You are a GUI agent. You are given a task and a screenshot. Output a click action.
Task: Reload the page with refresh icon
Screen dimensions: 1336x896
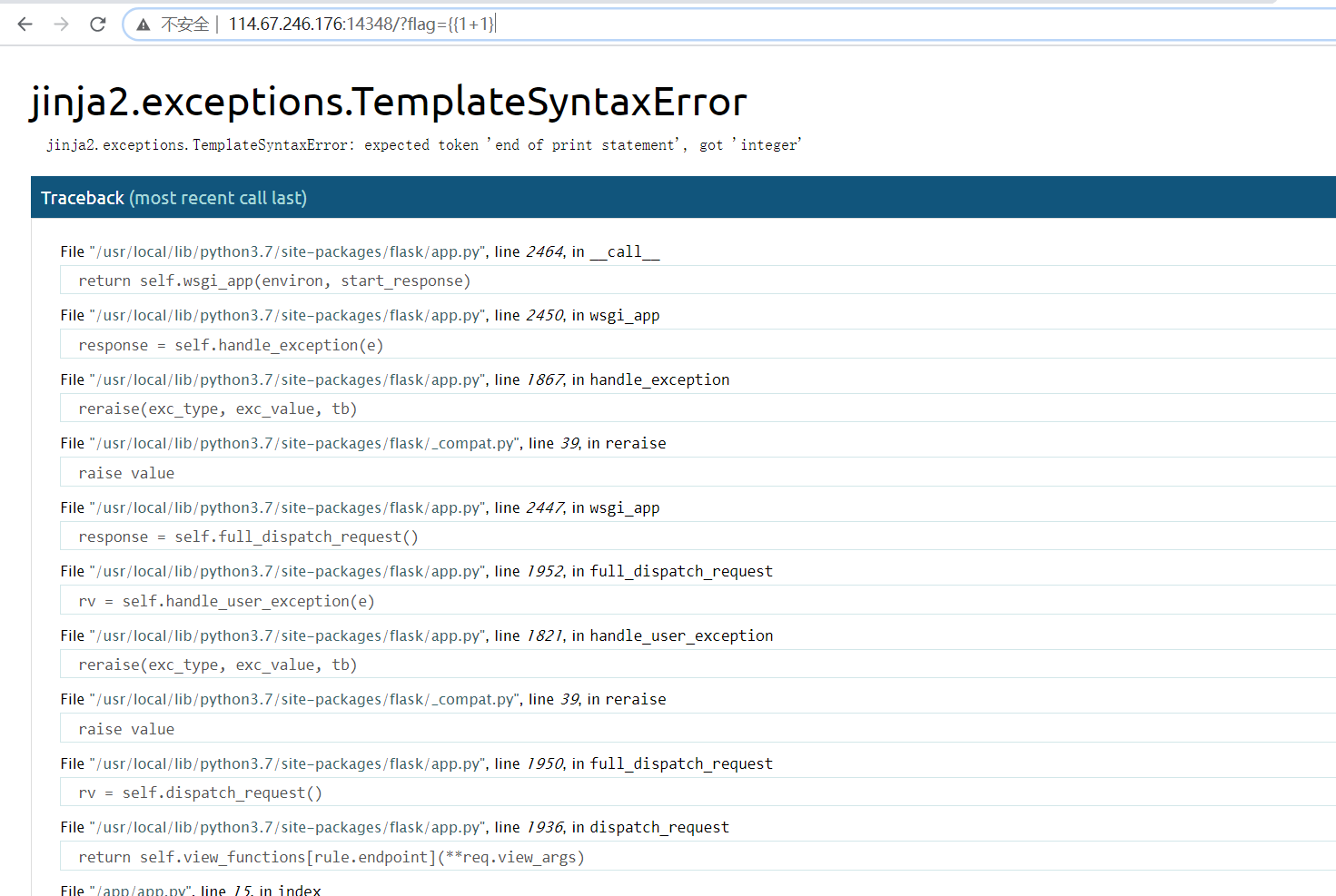coord(98,25)
